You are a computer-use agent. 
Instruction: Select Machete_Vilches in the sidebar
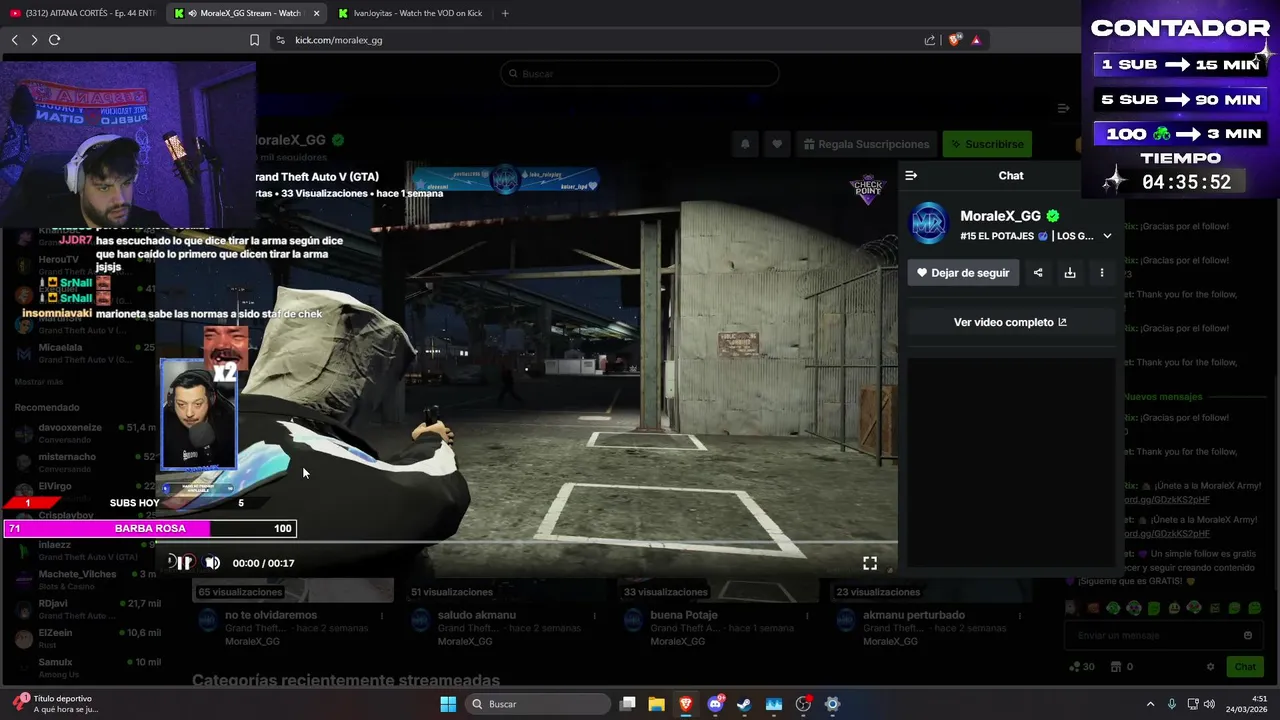[x=85, y=580]
